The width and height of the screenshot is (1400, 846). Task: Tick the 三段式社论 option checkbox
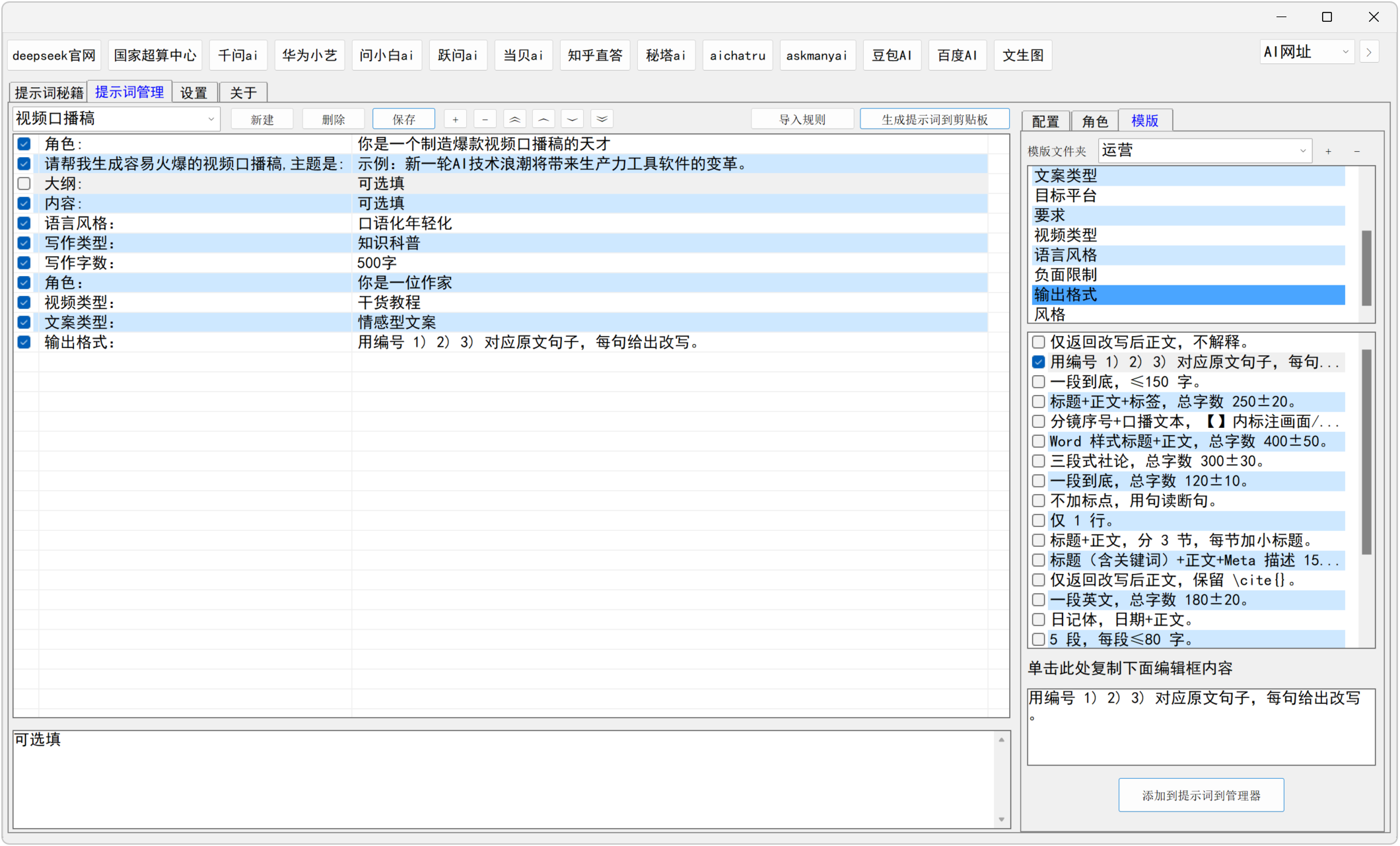coord(1039,461)
